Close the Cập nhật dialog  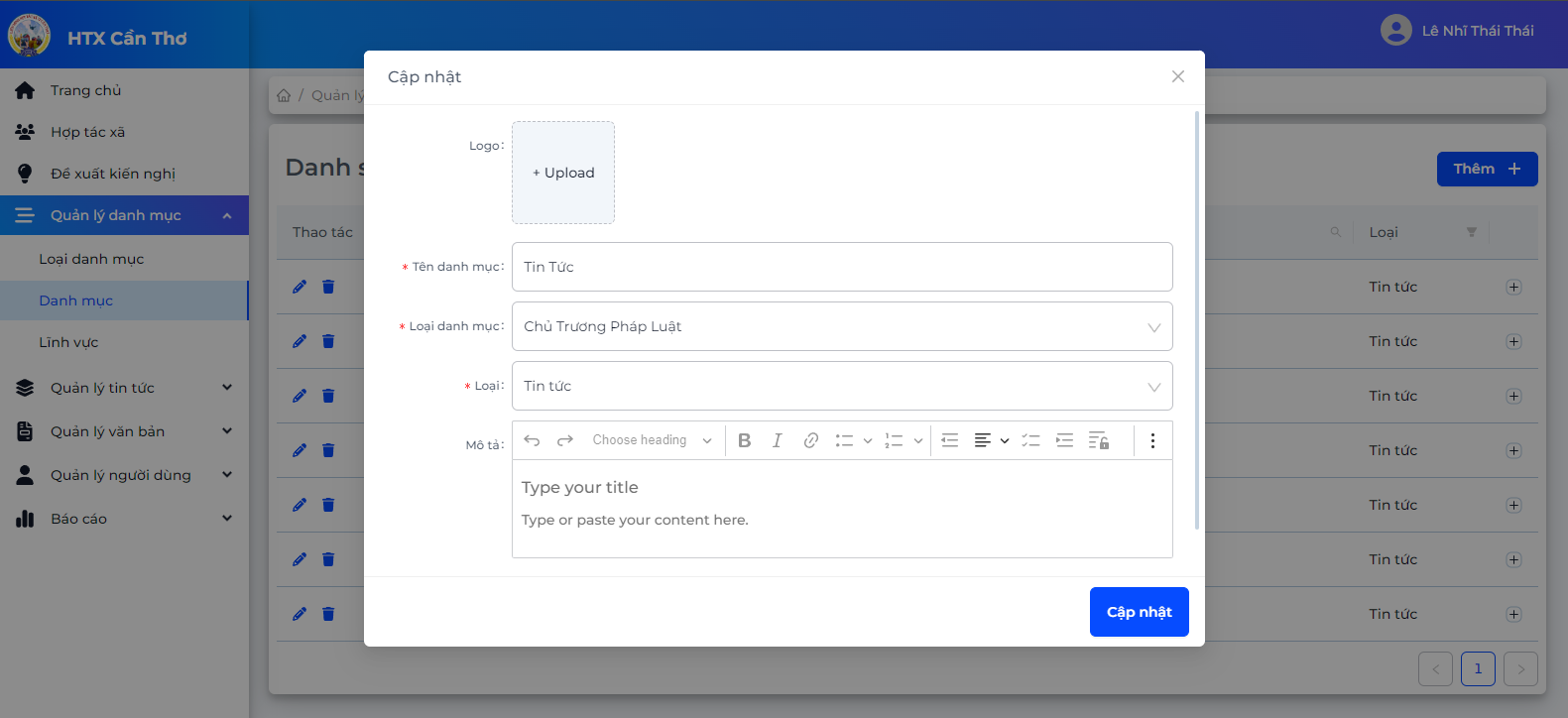[1178, 76]
